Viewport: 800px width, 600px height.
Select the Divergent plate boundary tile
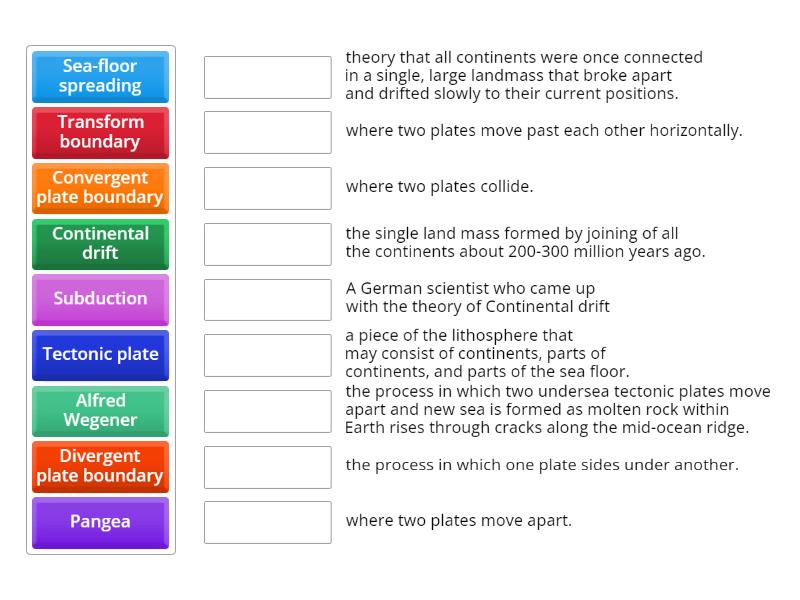tap(100, 467)
